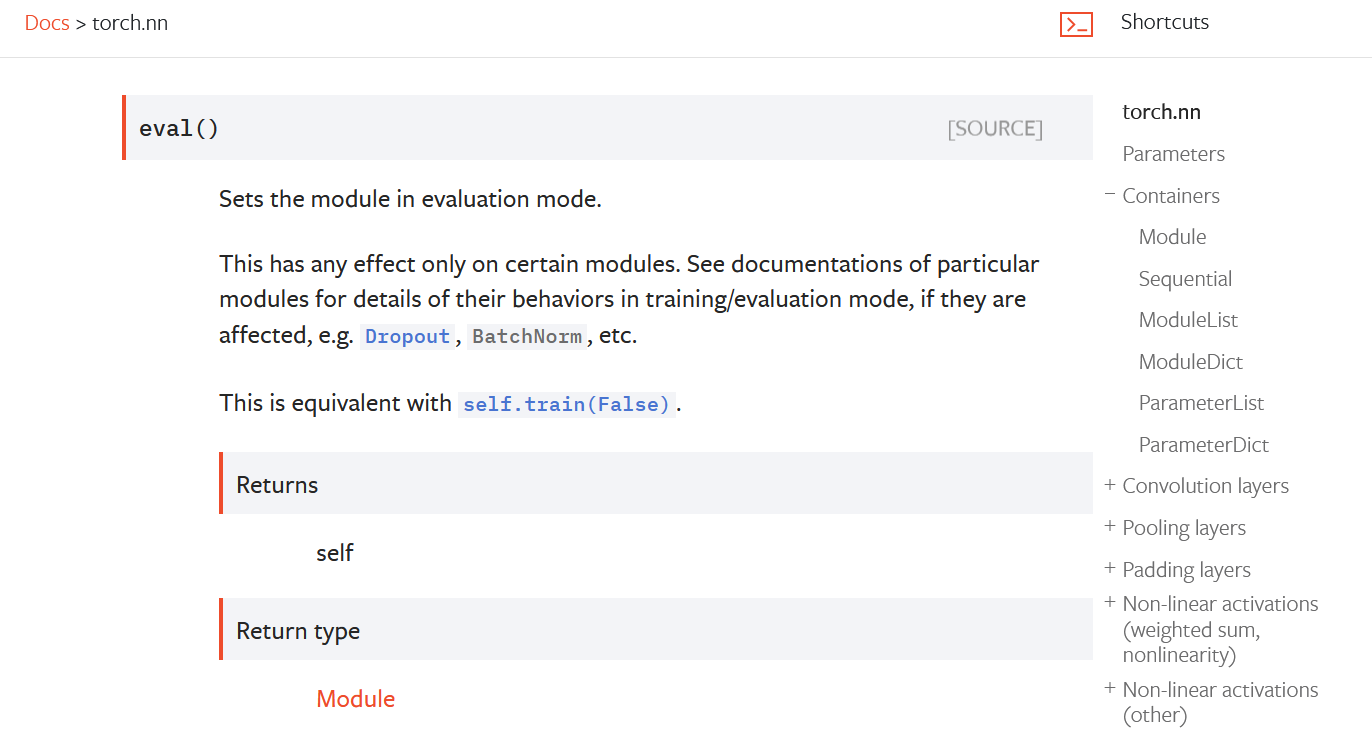The width and height of the screenshot is (1372, 743).
Task: View eval() source via SOURCE link
Action: click(995, 128)
